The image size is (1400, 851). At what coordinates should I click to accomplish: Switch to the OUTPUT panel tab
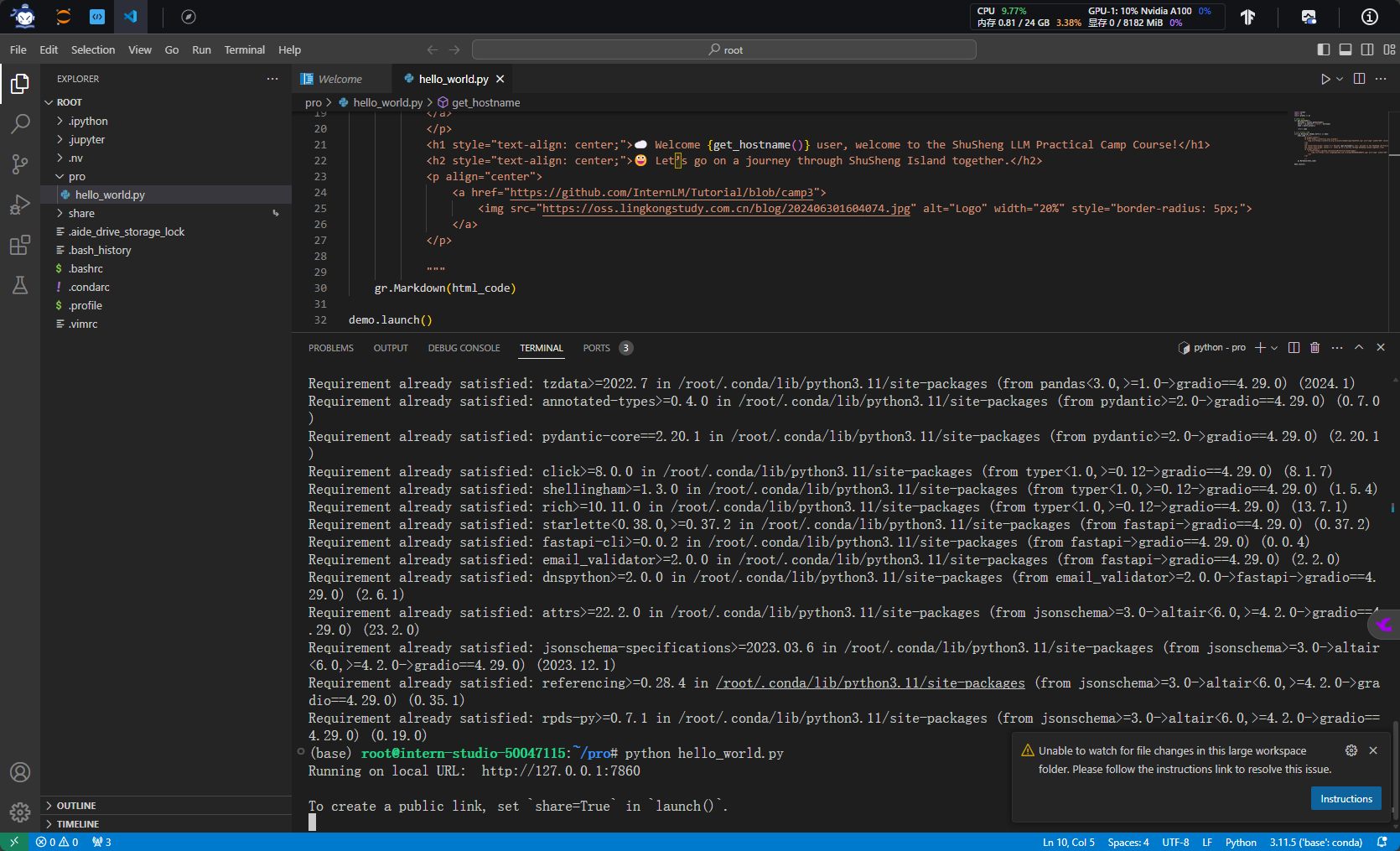click(x=391, y=348)
